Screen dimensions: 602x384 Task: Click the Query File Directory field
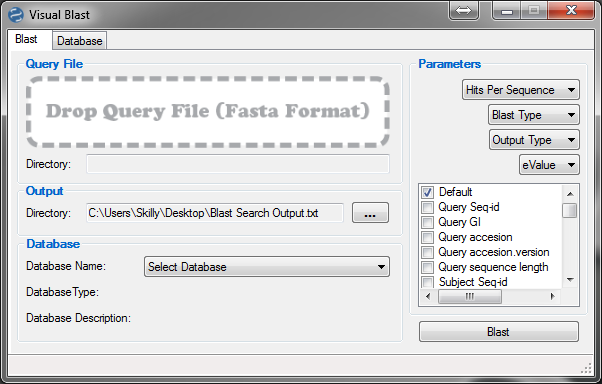[x=238, y=164]
